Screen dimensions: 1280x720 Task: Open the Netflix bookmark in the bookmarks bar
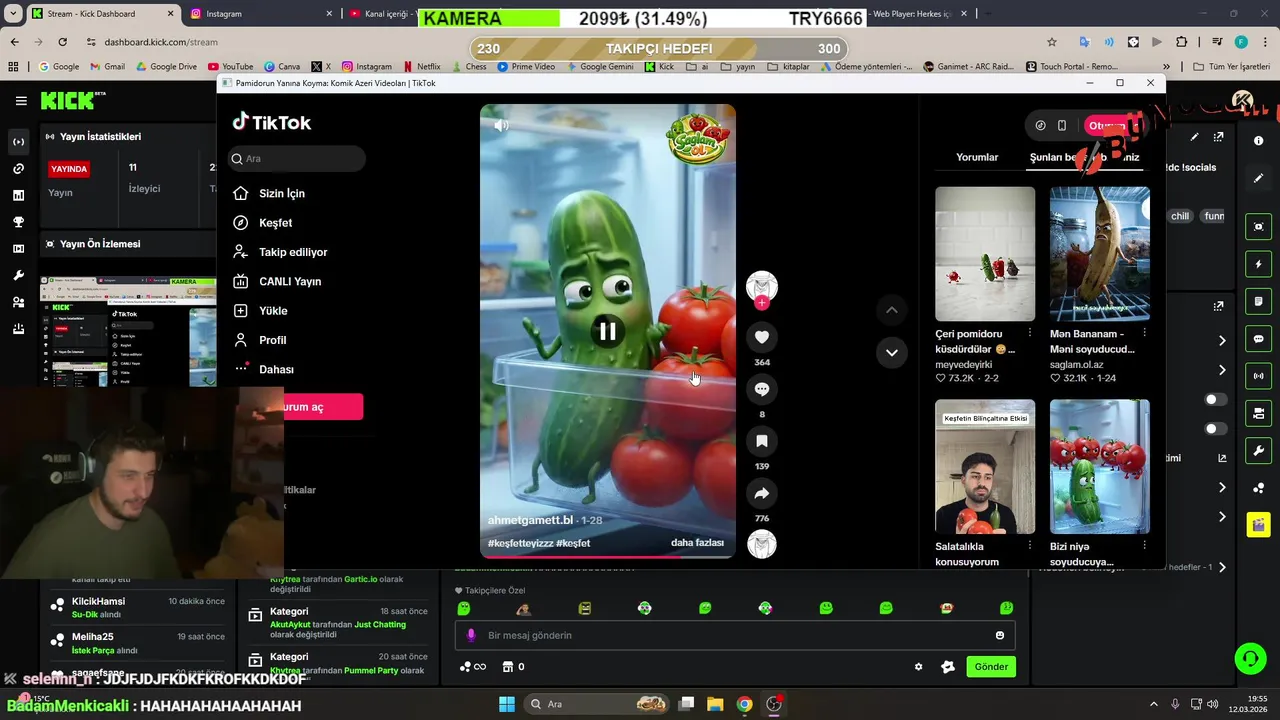(421, 67)
